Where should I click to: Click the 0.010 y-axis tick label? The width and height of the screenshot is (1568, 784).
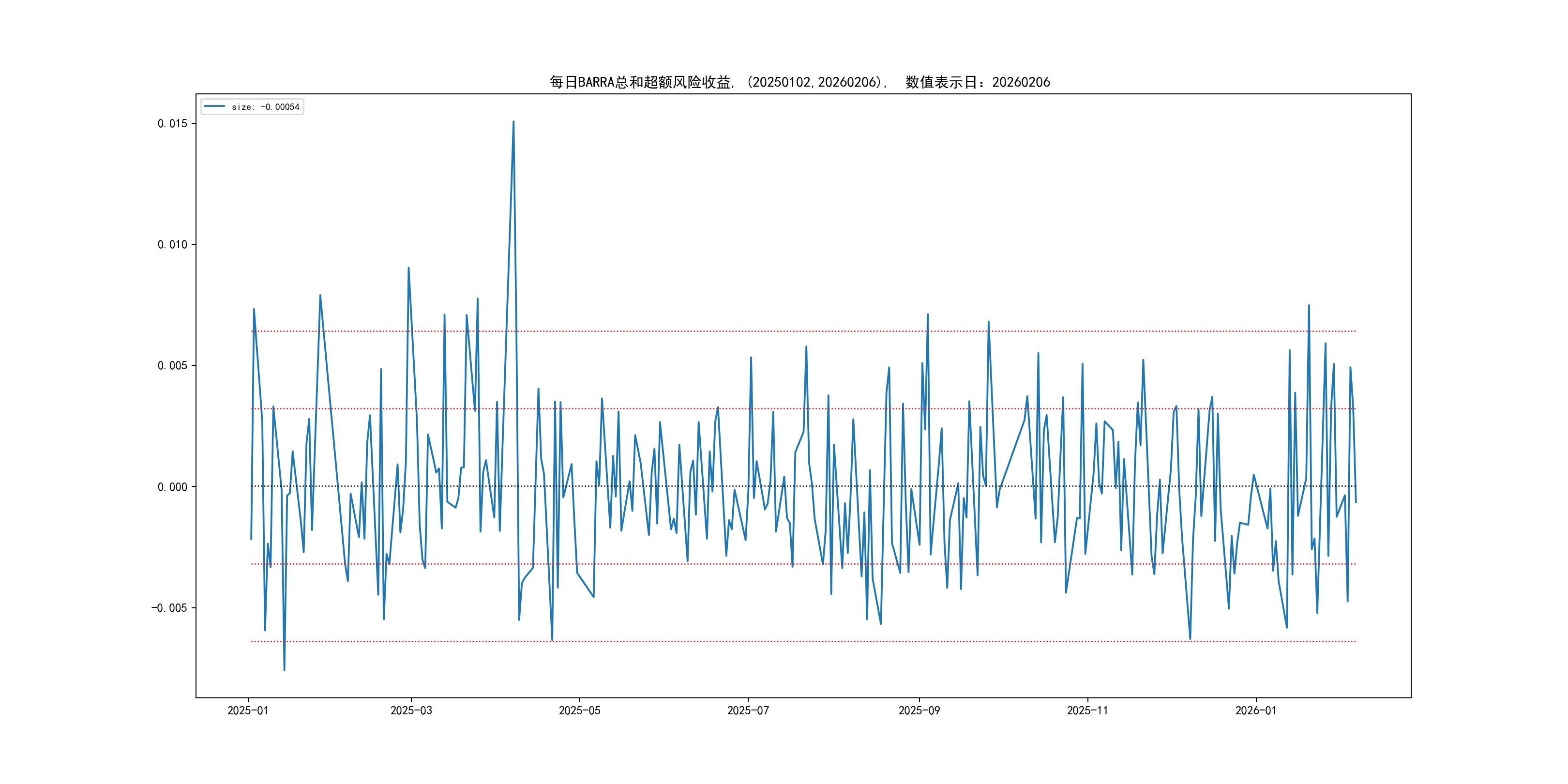172,245
